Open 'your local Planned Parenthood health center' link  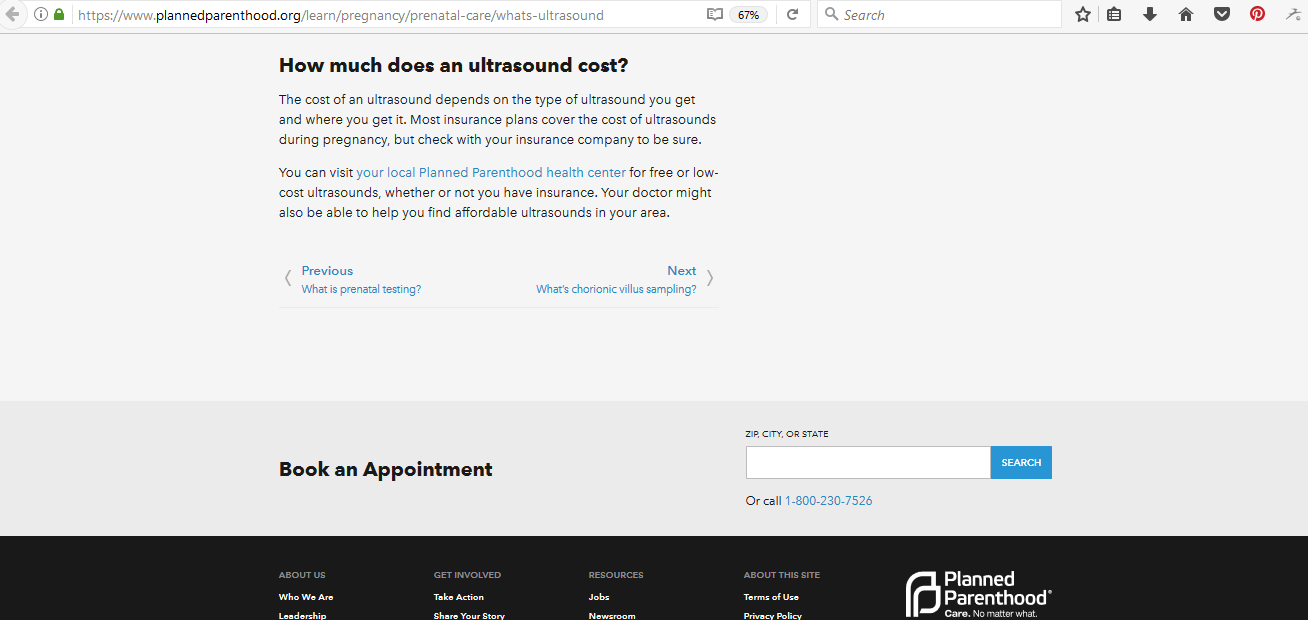click(491, 172)
